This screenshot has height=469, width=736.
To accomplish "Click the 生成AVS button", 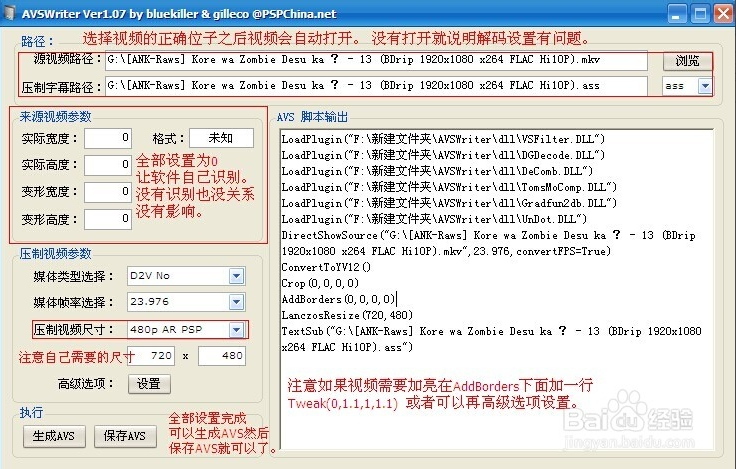I will (x=54, y=436).
